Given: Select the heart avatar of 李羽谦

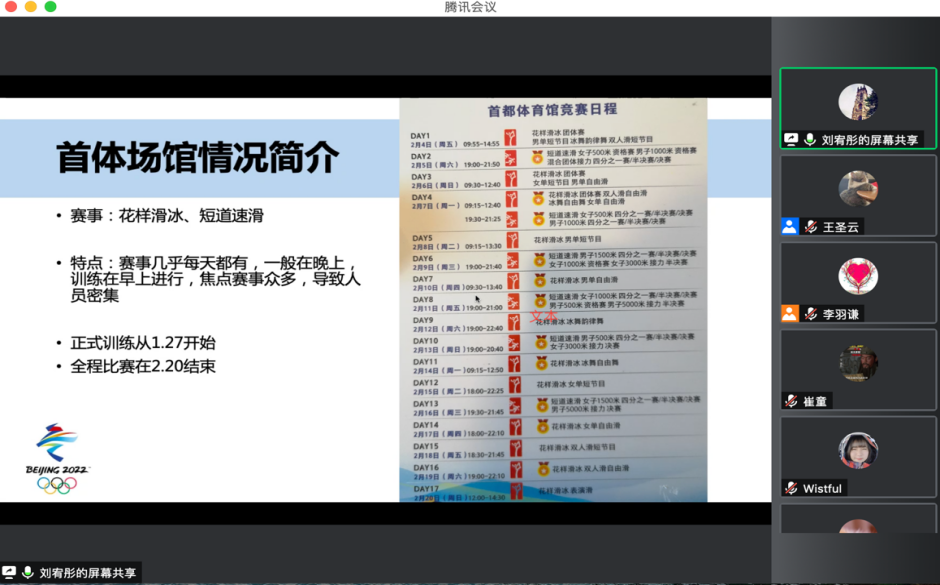Looking at the screenshot, I should (857, 276).
